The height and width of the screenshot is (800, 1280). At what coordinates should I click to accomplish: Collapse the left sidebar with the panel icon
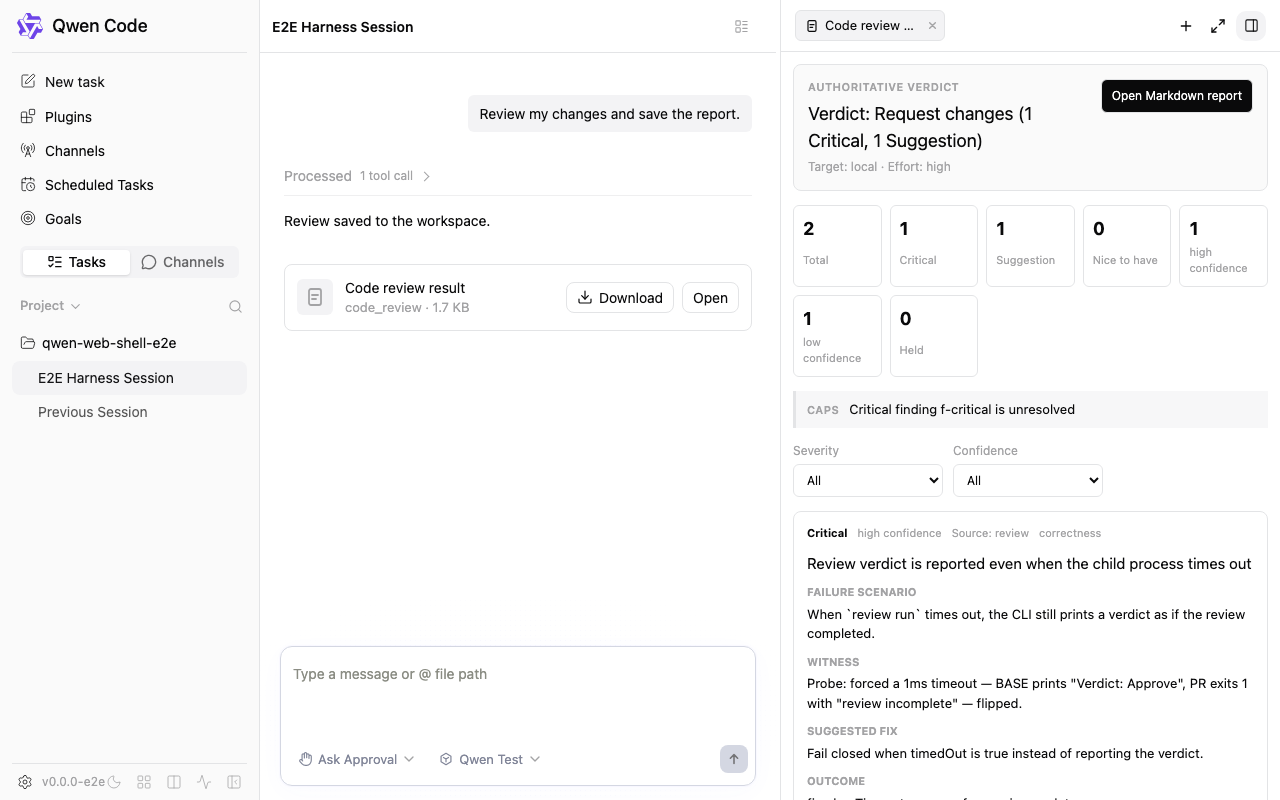click(234, 782)
